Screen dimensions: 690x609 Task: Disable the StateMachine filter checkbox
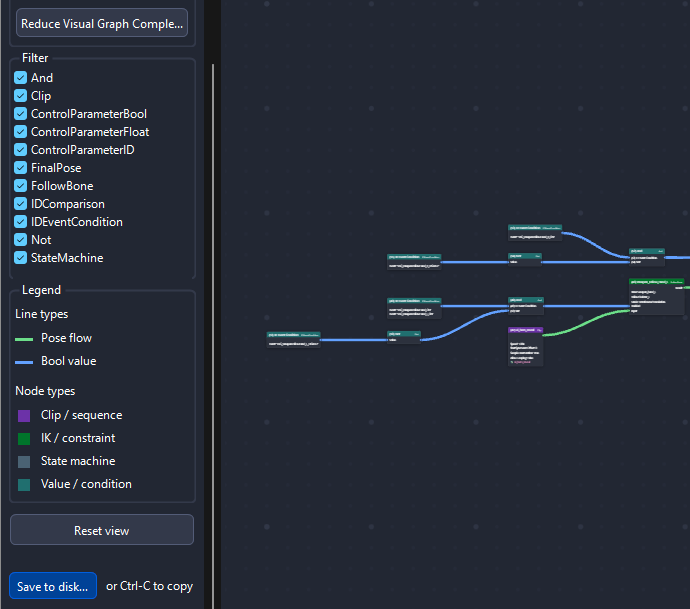tap(20, 258)
